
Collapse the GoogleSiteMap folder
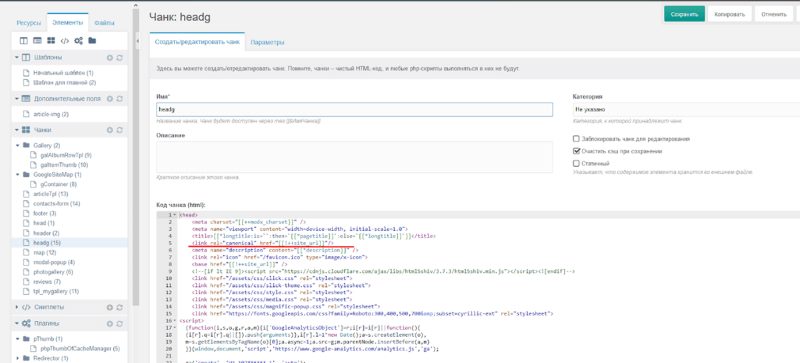pyautogui.click(x=18, y=175)
